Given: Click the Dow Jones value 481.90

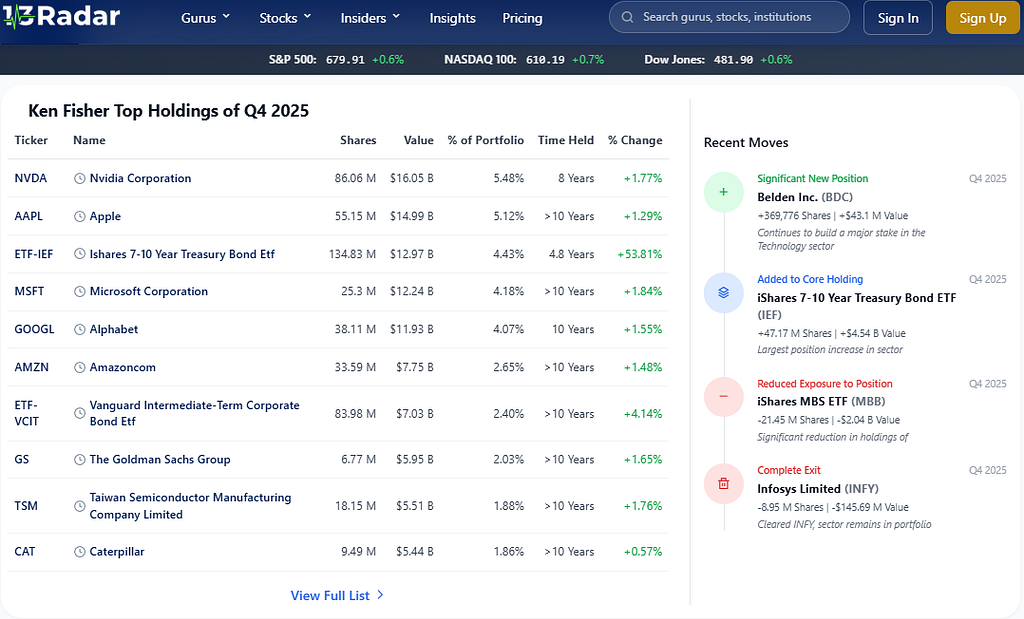Looking at the screenshot, I should click(733, 60).
